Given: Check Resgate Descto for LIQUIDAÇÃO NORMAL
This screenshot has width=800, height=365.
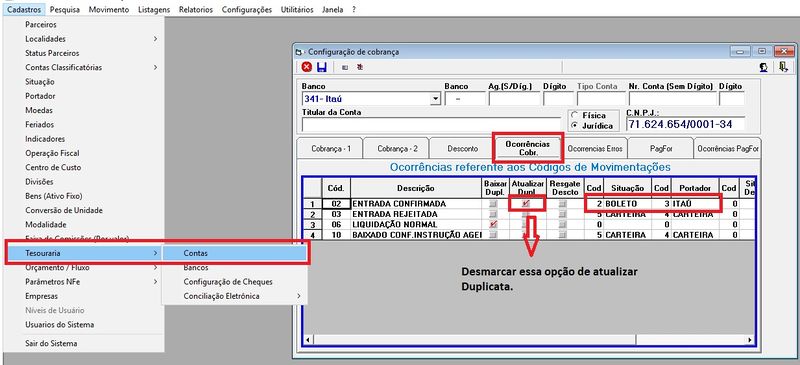Looking at the screenshot, I should click(x=562, y=225).
